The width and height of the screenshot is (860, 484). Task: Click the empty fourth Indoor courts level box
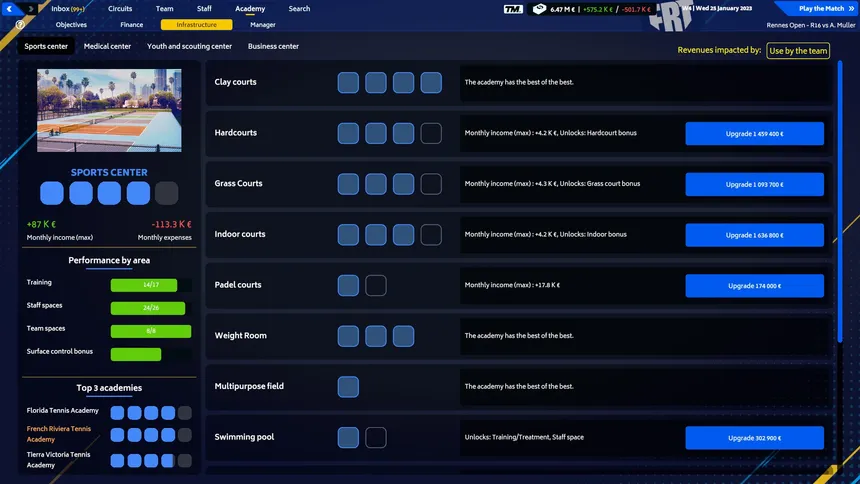click(431, 235)
